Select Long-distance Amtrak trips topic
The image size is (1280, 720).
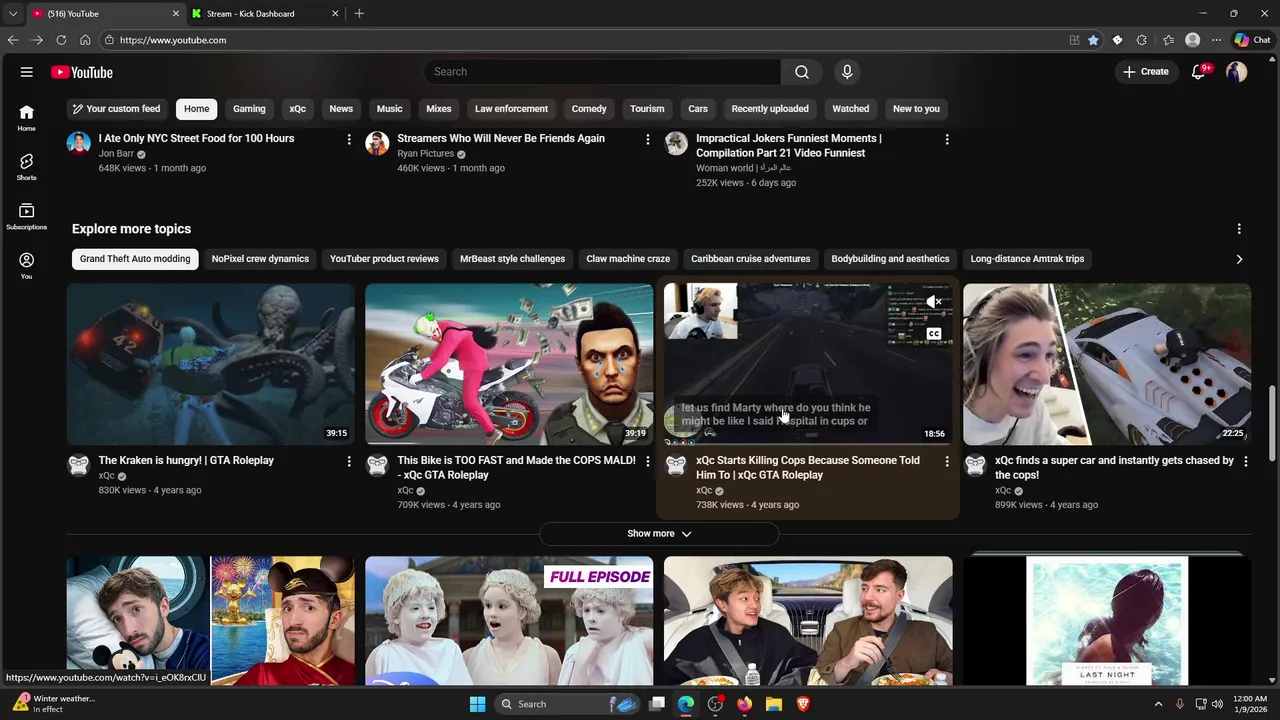click(1027, 259)
